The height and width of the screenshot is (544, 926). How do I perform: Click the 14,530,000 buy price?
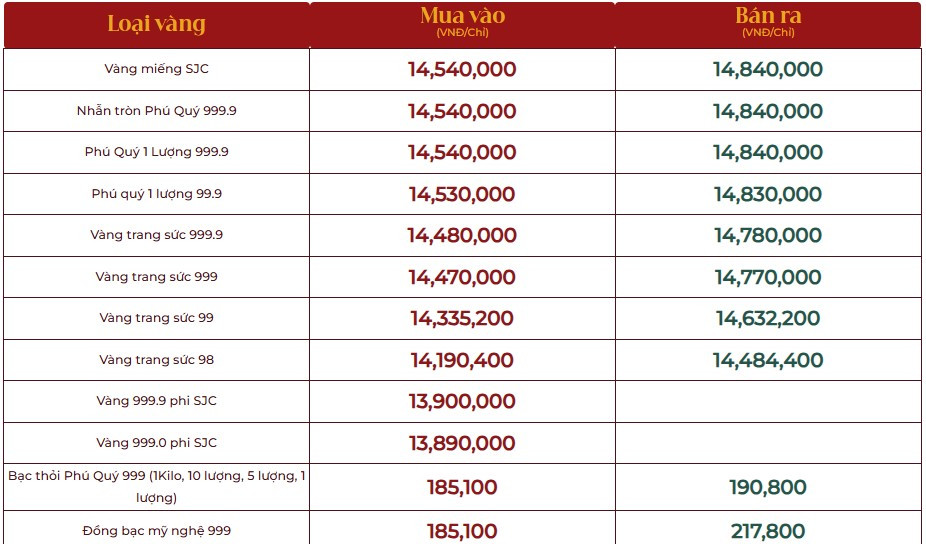coord(462,194)
